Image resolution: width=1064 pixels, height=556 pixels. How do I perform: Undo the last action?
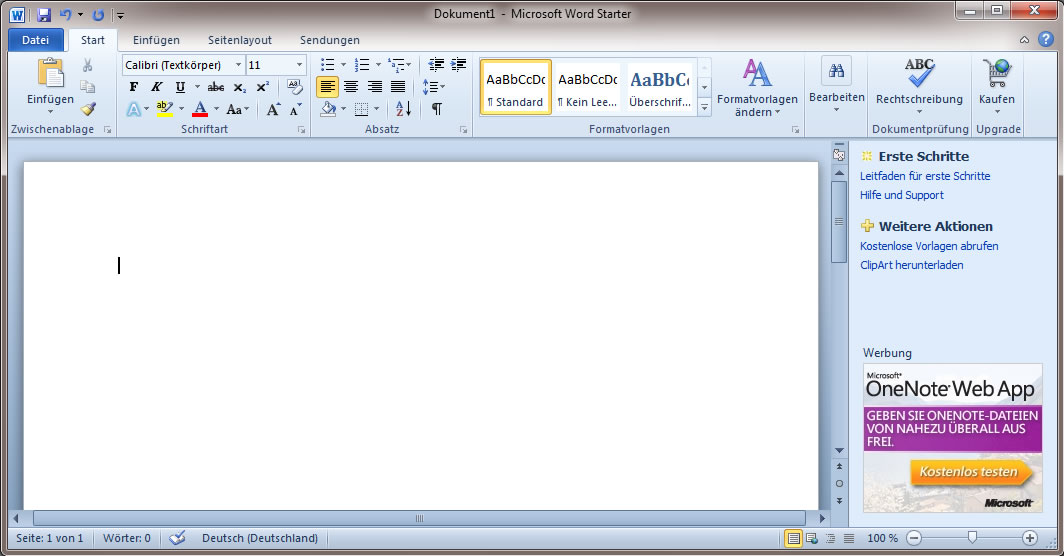click(x=66, y=14)
